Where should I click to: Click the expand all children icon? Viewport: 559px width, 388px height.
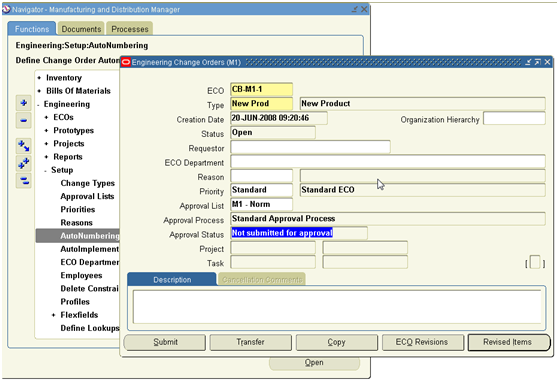[24, 146]
